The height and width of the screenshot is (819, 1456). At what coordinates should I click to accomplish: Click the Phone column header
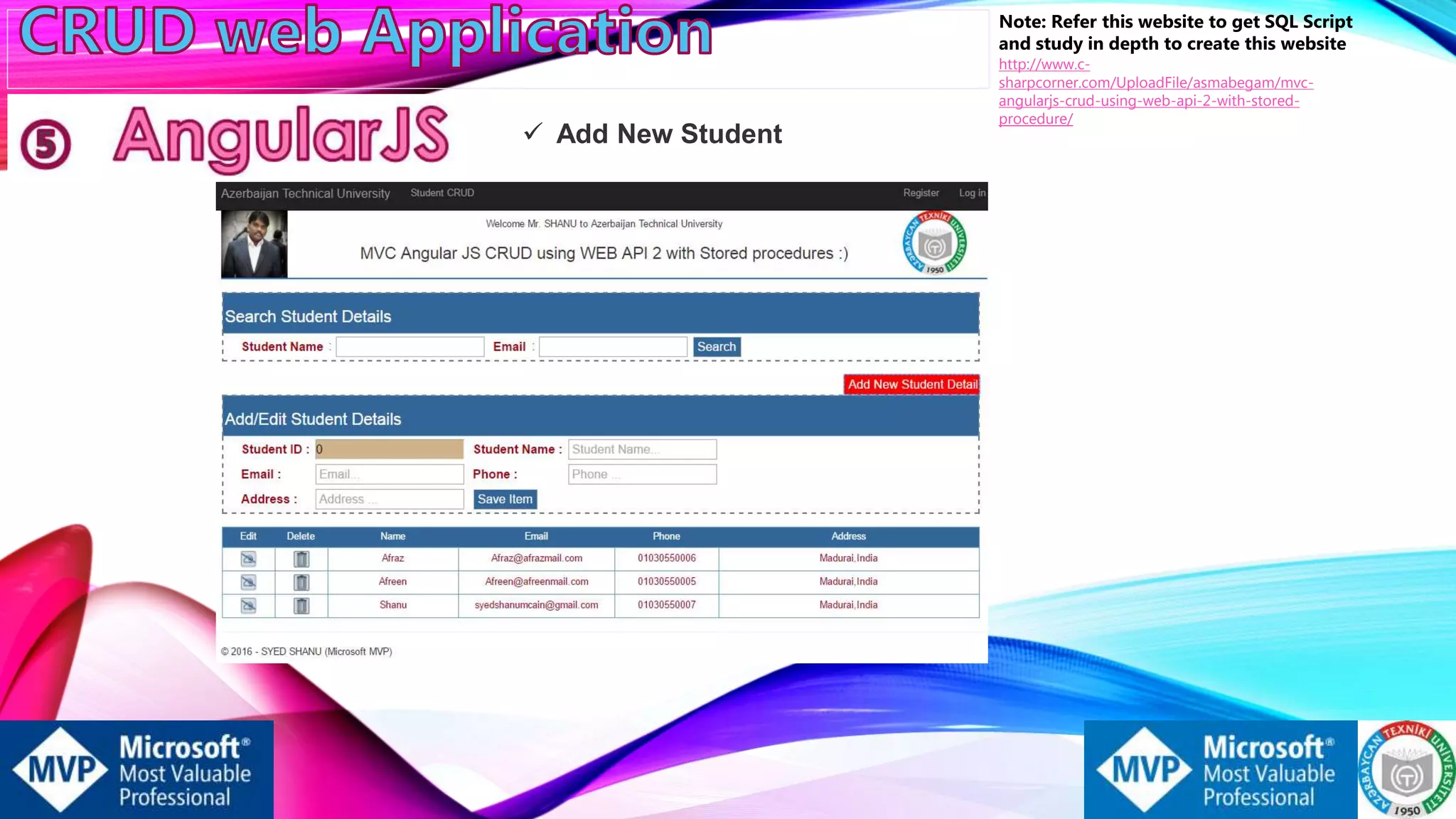point(666,536)
